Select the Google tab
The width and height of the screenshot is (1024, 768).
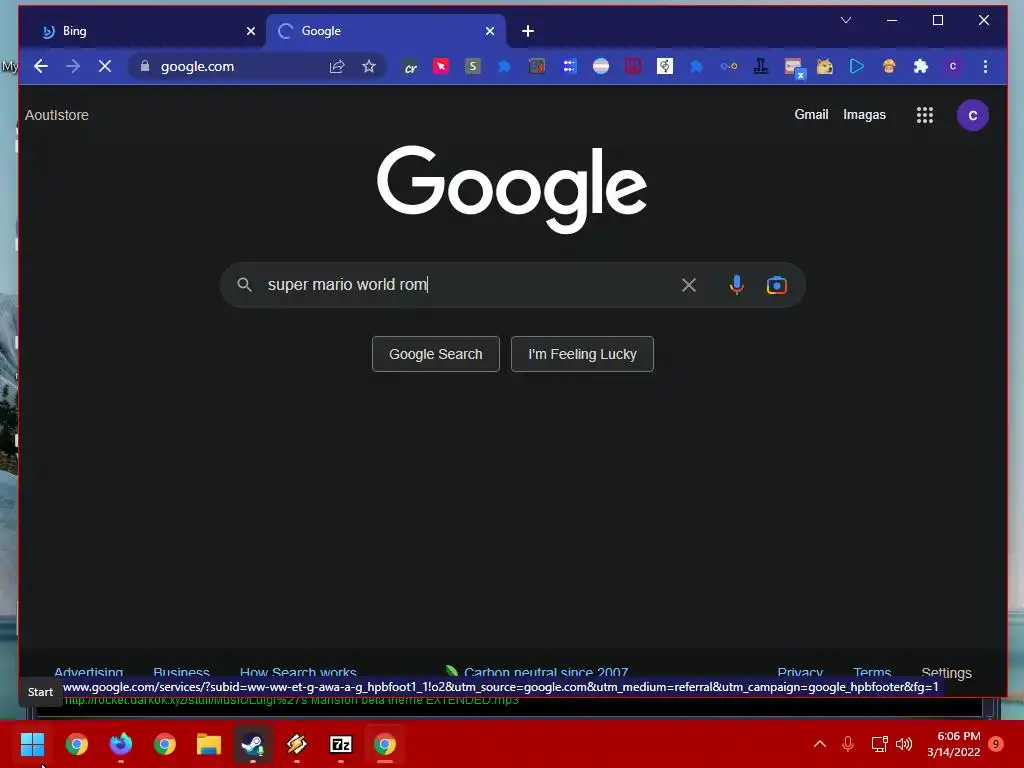click(x=385, y=31)
